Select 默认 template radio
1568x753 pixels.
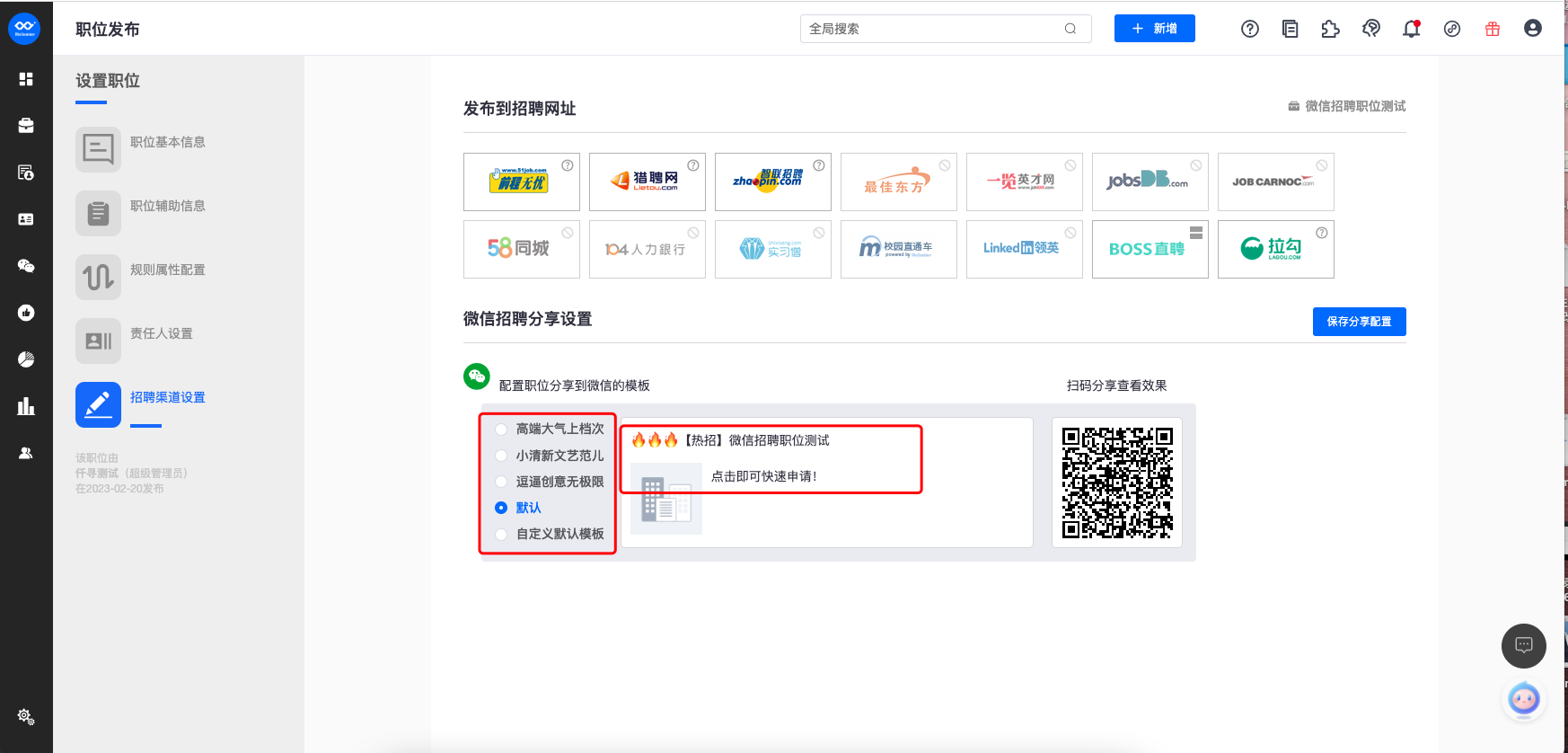501,508
